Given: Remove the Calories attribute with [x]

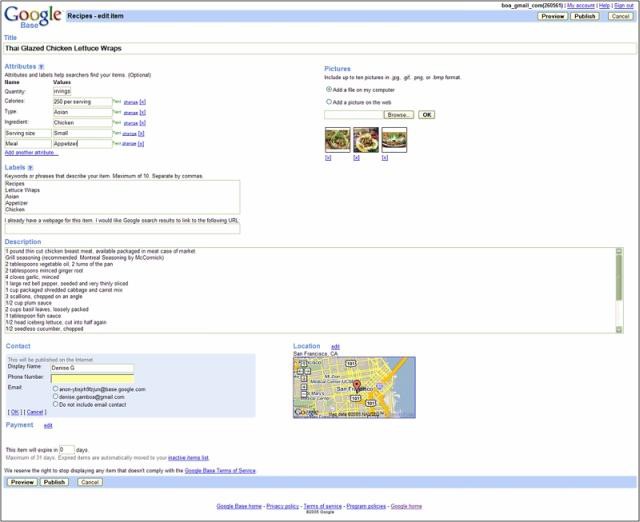Looking at the screenshot, I should tap(142, 101).
